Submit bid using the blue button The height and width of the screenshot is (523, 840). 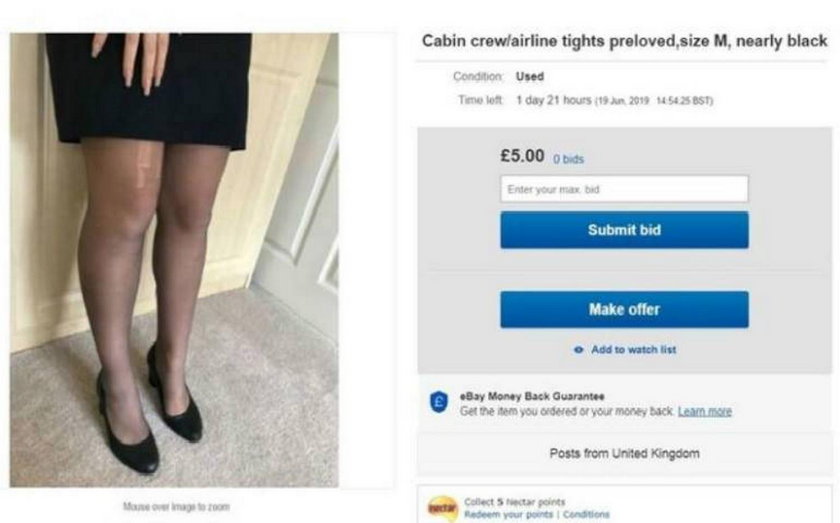pos(624,230)
